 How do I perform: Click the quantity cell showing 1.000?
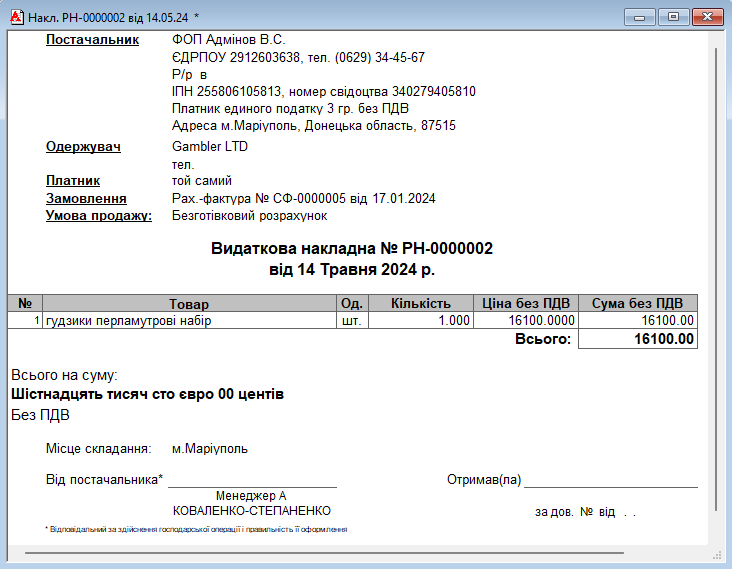[421, 321]
